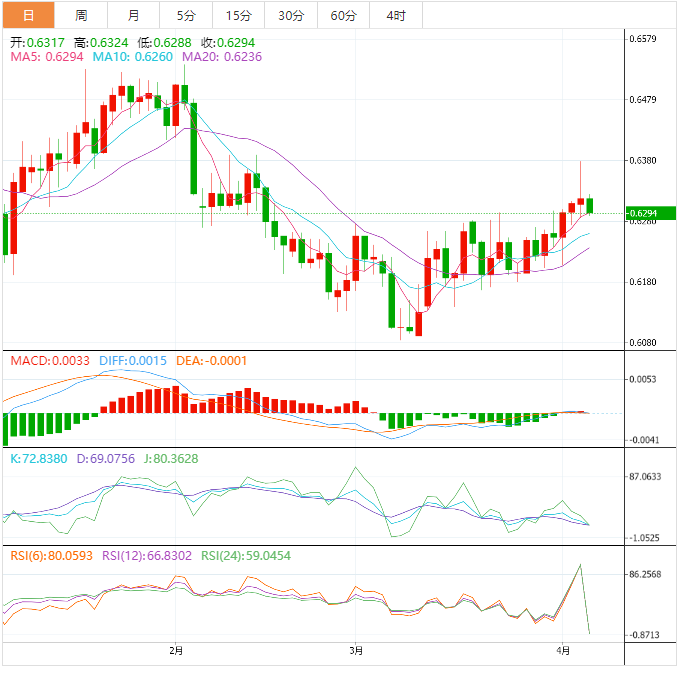This screenshot has width=681, height=674.
Task: Click the MACD:0.0033 indicator label
Action: [50, 360]
